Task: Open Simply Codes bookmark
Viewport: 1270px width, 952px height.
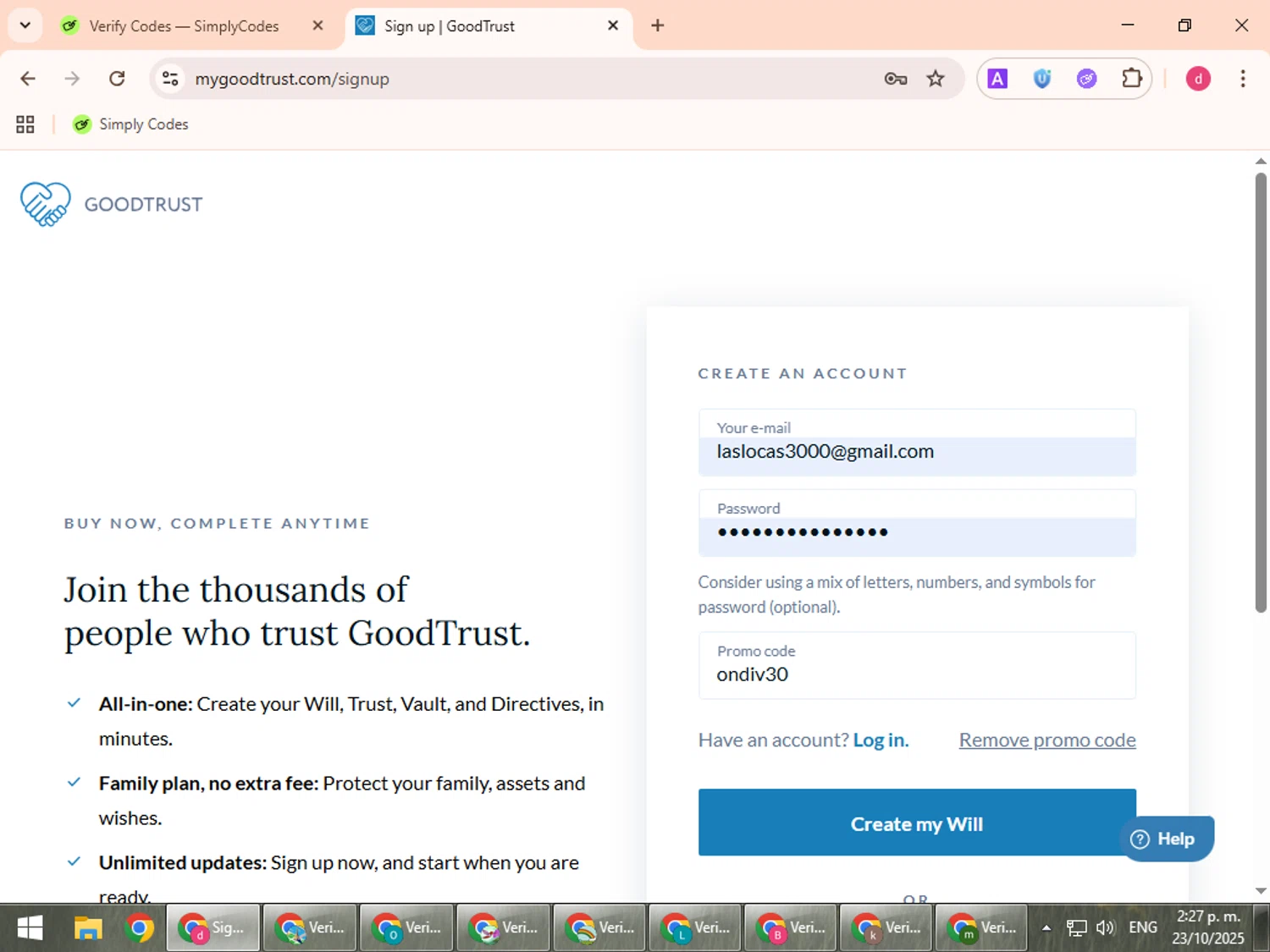Action: pos(130,124)
